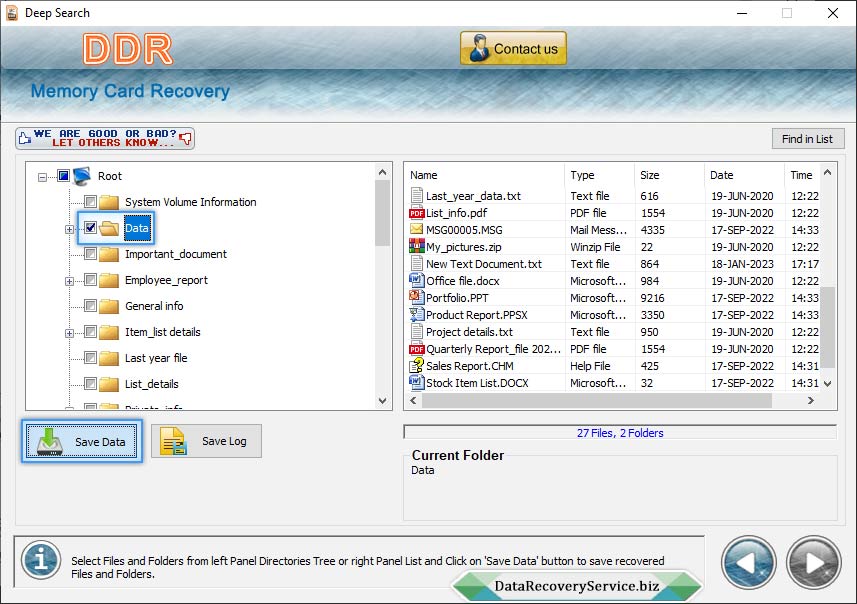
Task: Toggle the Root checkbox
Action: [63, 175]
